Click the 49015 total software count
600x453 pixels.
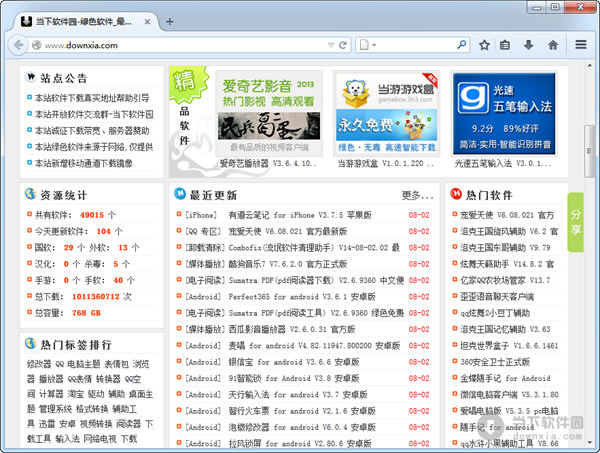[x=92, y=215]
